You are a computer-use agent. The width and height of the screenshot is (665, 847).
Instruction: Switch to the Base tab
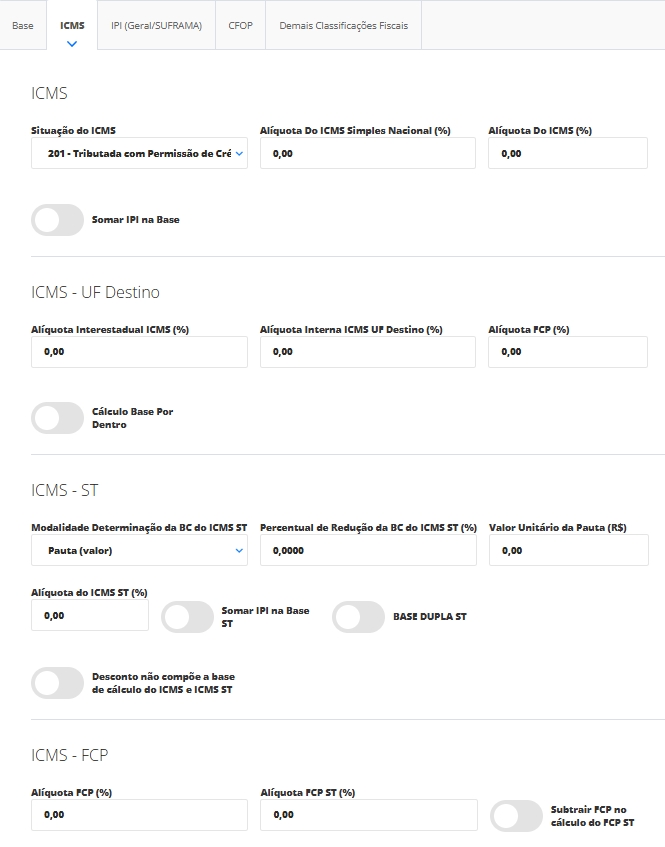(22, 25)
